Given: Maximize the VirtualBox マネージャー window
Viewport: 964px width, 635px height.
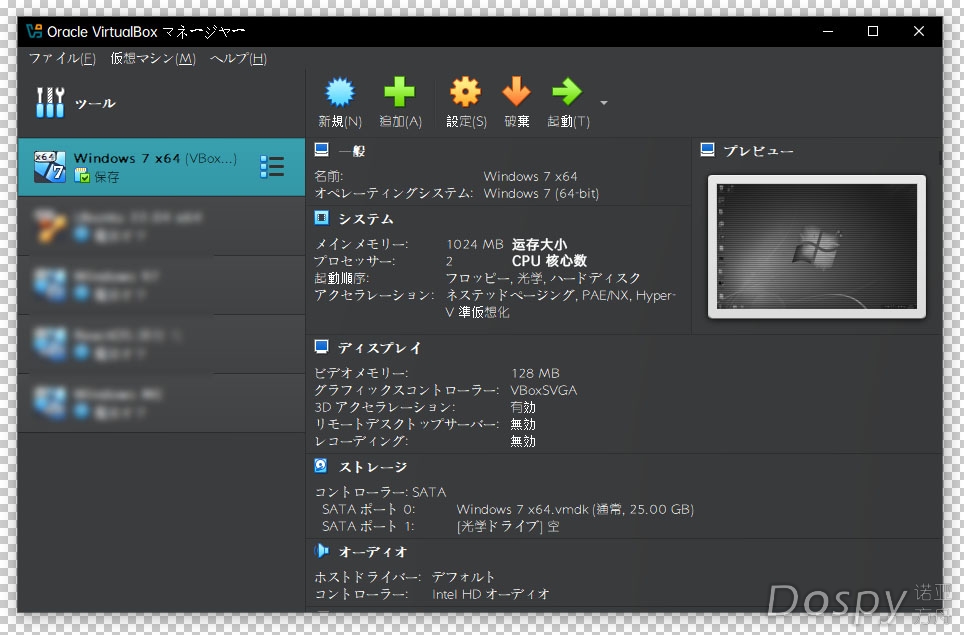Looking at the screenshot, I should (x=873, y=31).
